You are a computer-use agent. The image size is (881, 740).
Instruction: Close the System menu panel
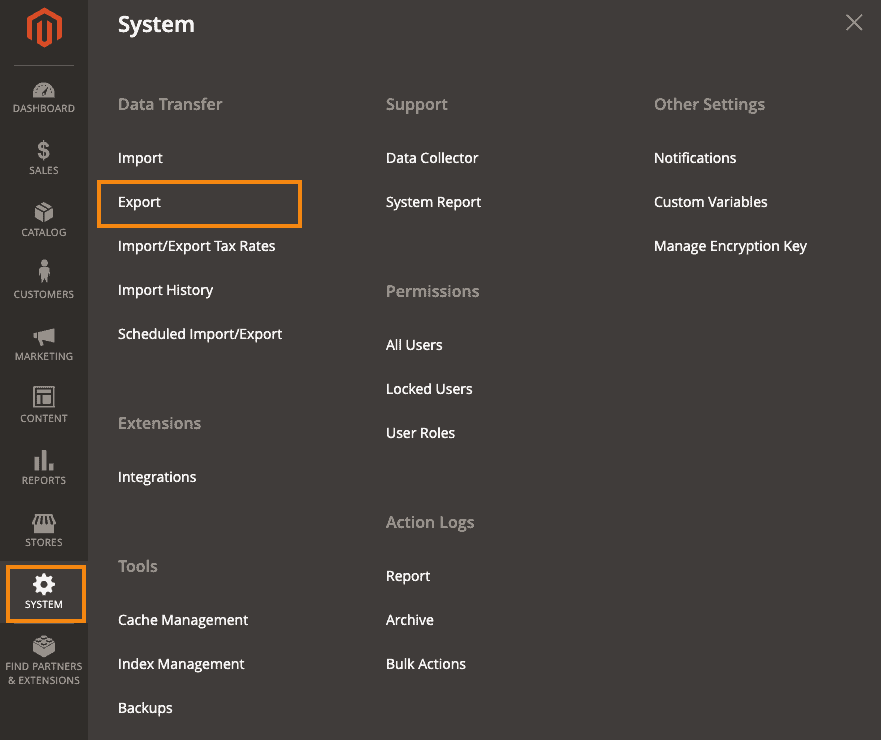tap(853, 22)
